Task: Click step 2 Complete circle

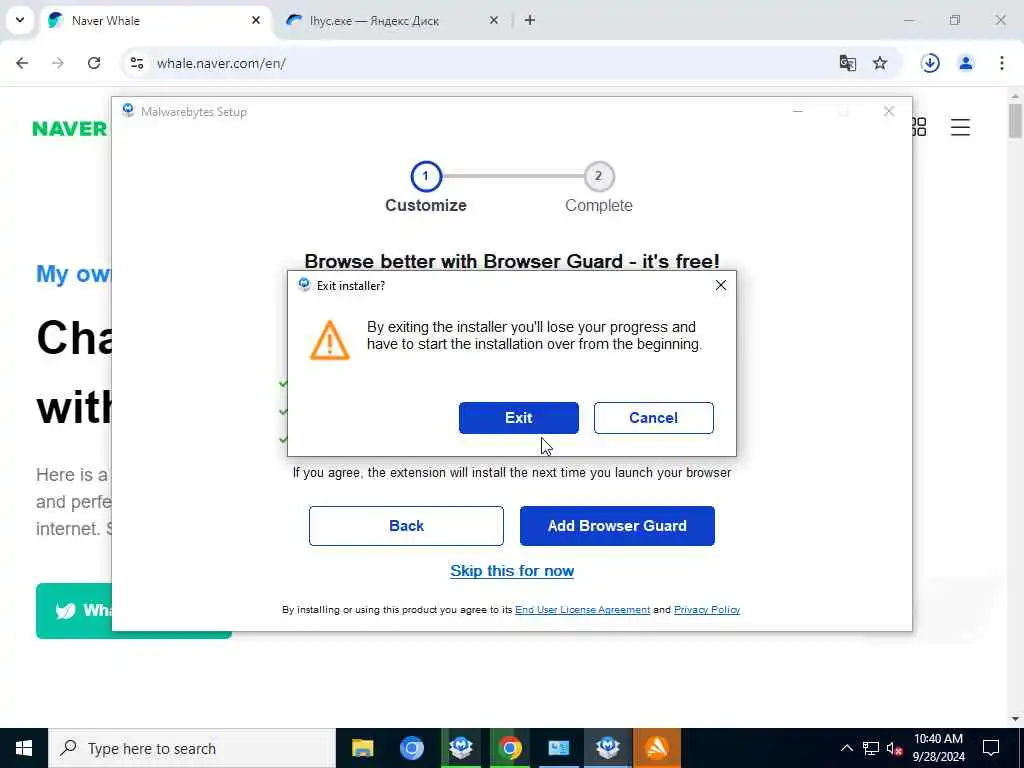Action: coord(598,176)
